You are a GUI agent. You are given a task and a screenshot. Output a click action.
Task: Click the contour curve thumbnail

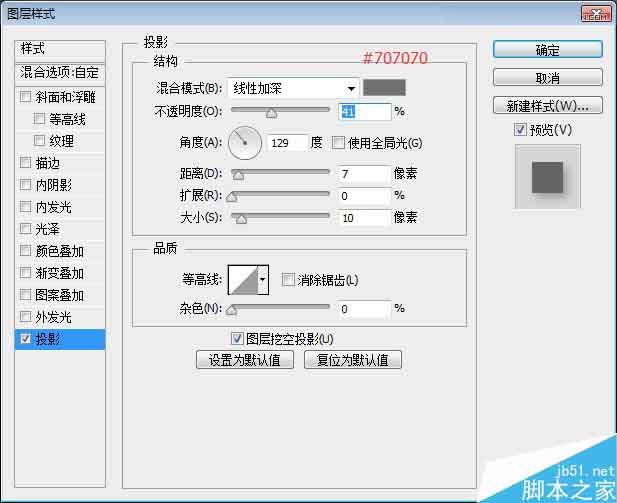[x=243, y=280]
